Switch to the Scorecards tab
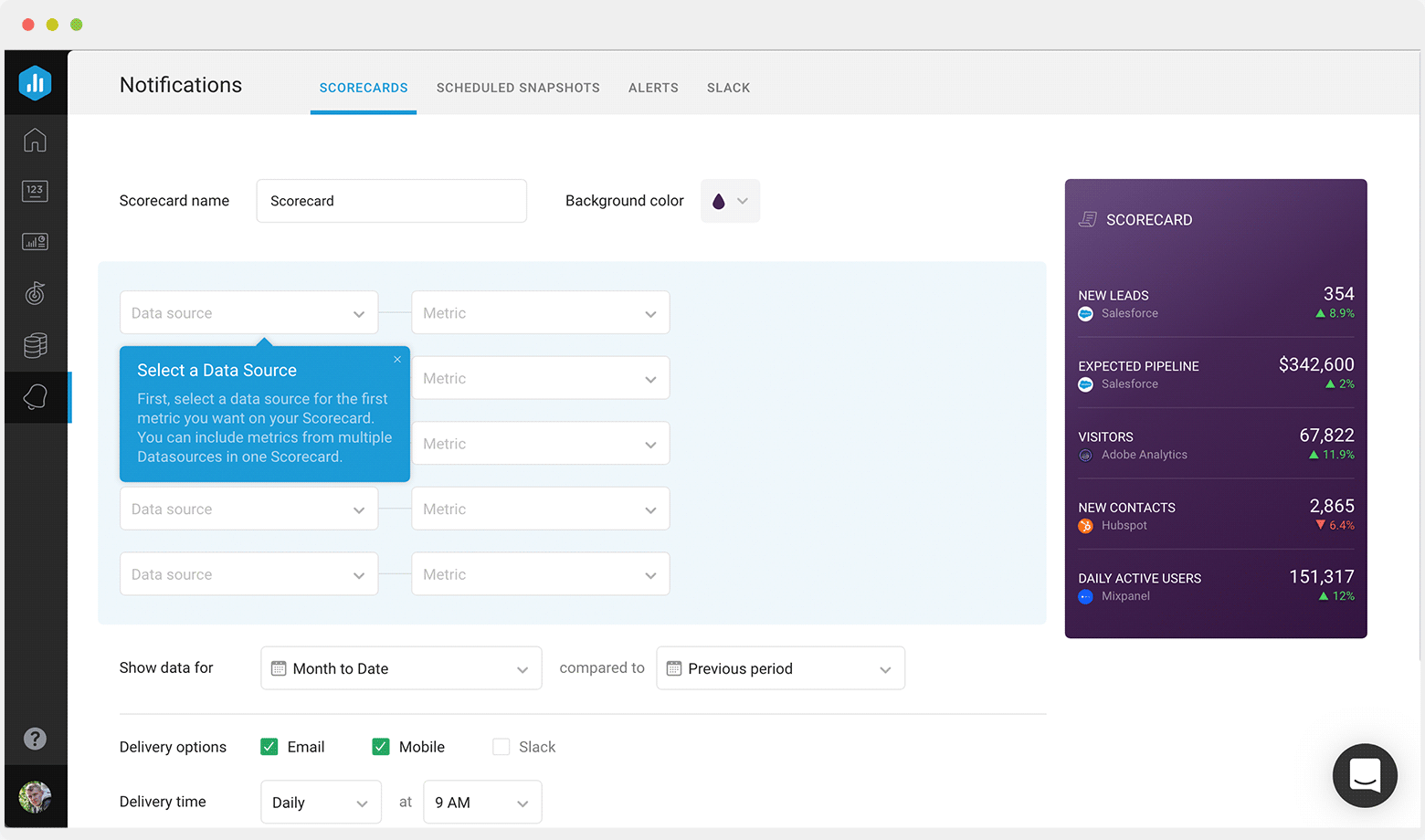This screenshot has height=840, width=1425. pos(364,88)
